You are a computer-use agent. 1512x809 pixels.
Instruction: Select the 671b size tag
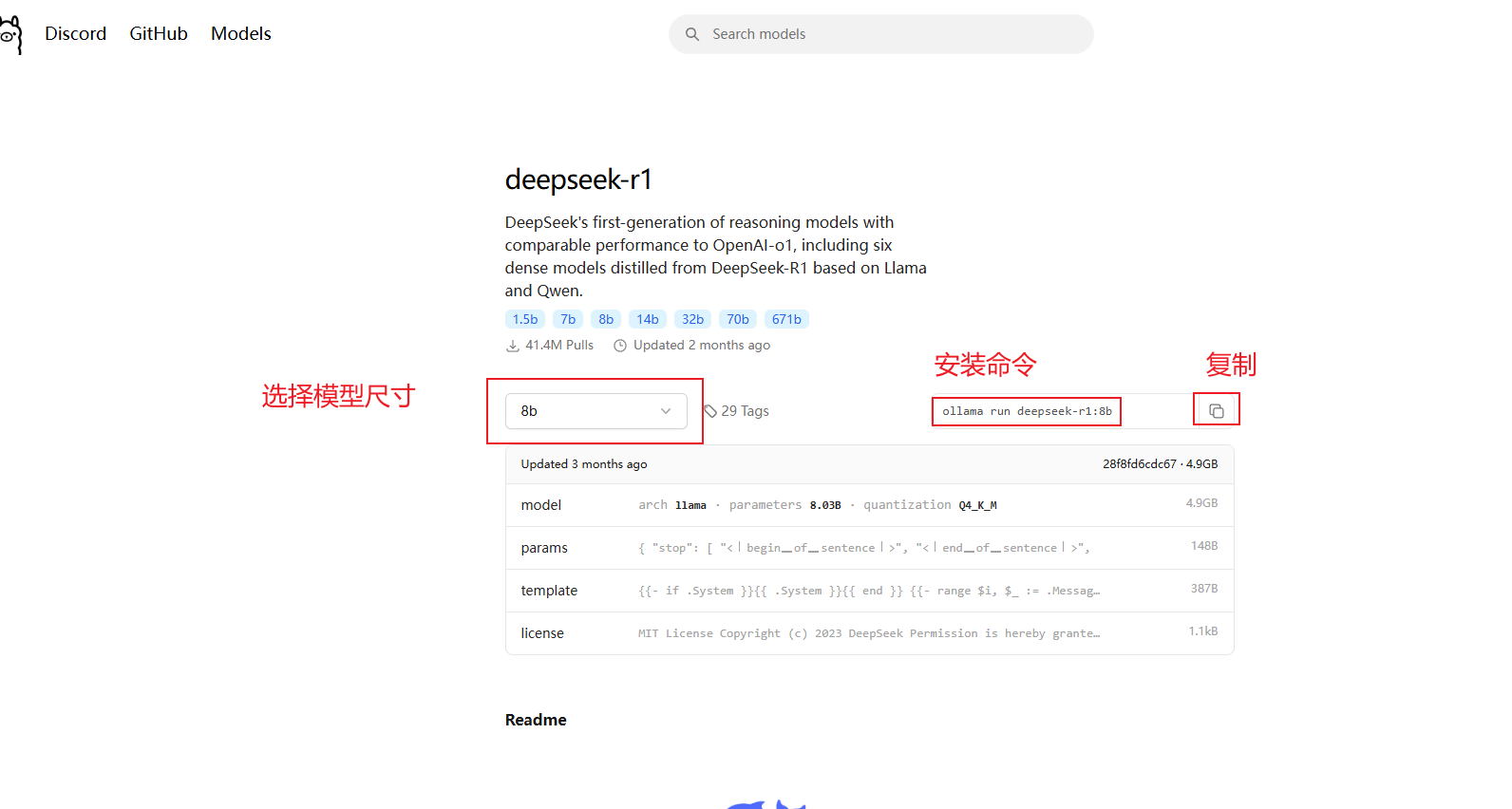[786, 319]
